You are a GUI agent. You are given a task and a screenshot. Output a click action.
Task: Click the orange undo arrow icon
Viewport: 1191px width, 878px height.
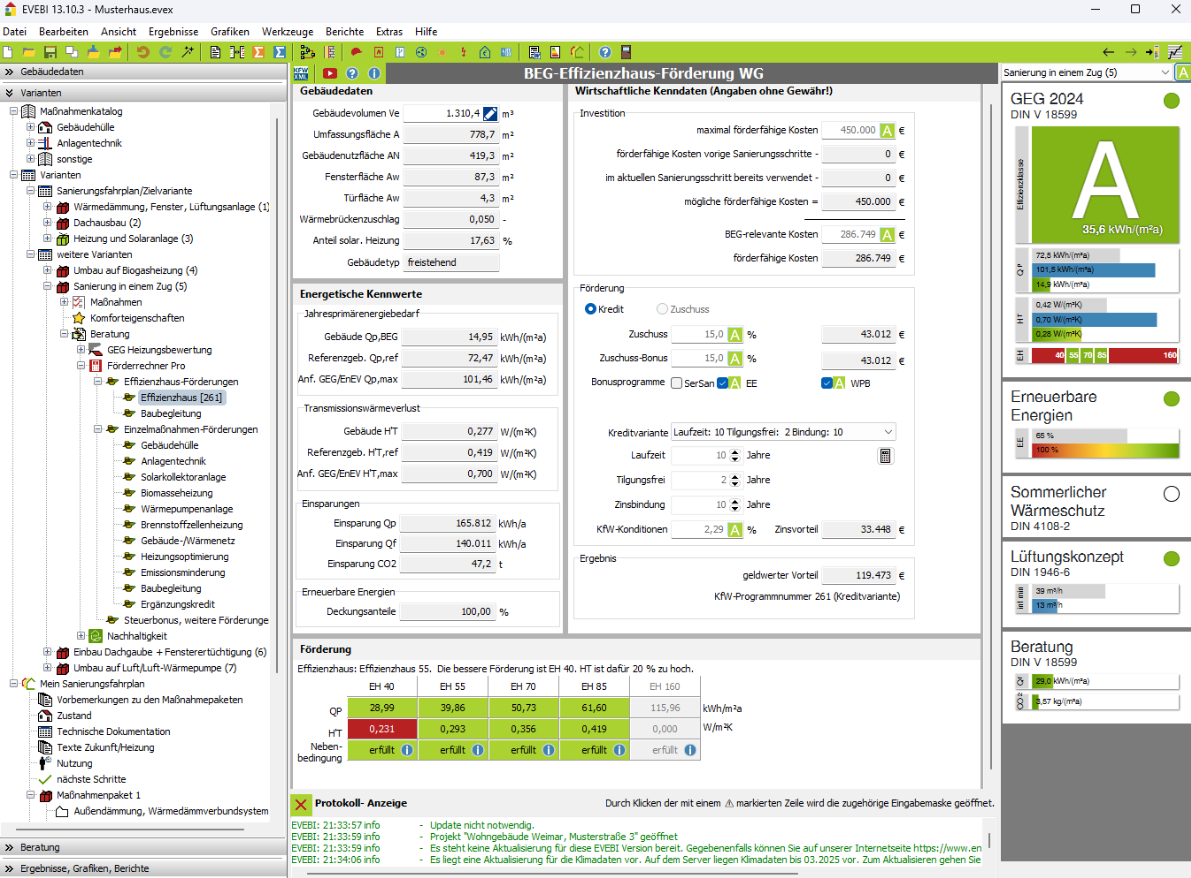coord(143,52)
